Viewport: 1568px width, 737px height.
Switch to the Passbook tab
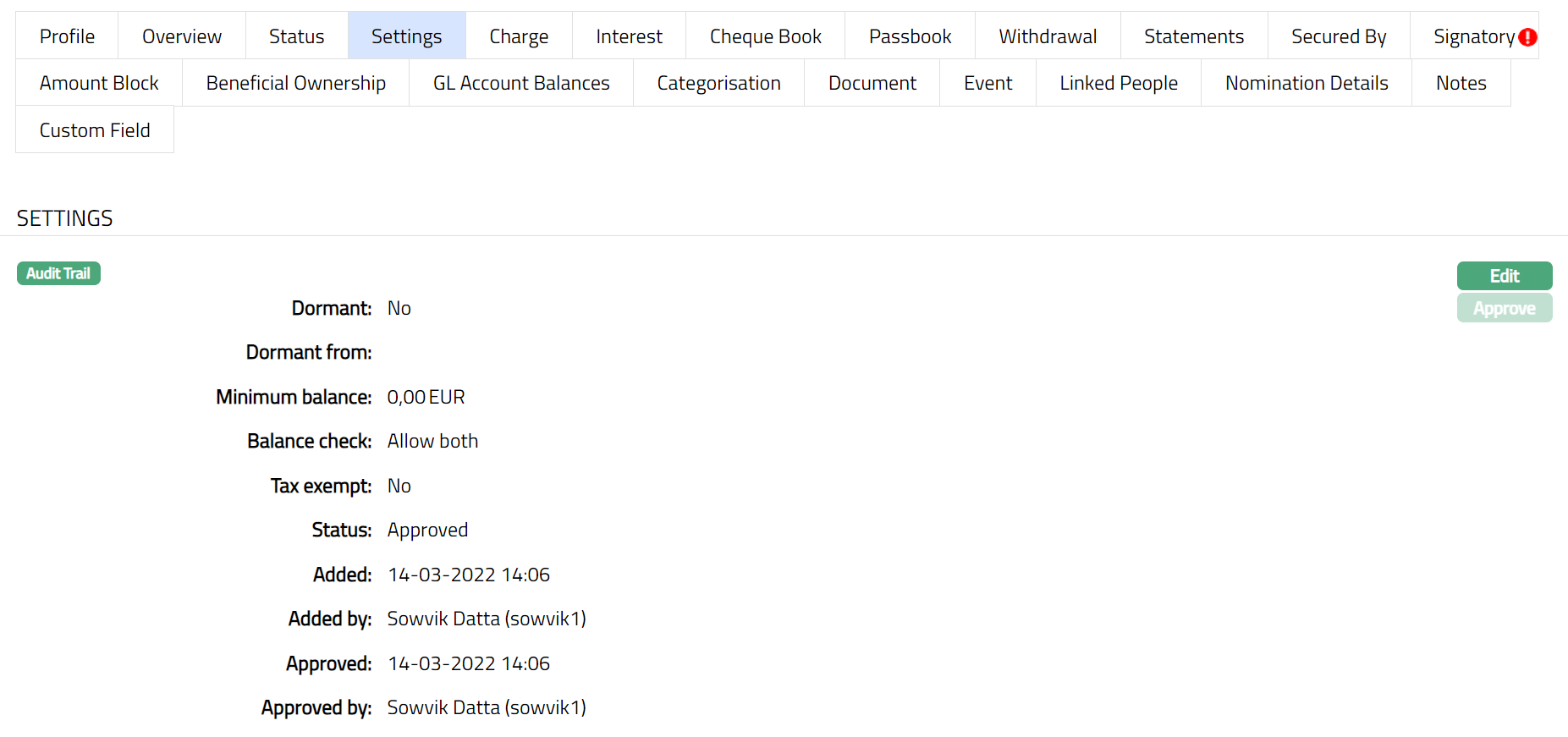(x=910, y=36)
